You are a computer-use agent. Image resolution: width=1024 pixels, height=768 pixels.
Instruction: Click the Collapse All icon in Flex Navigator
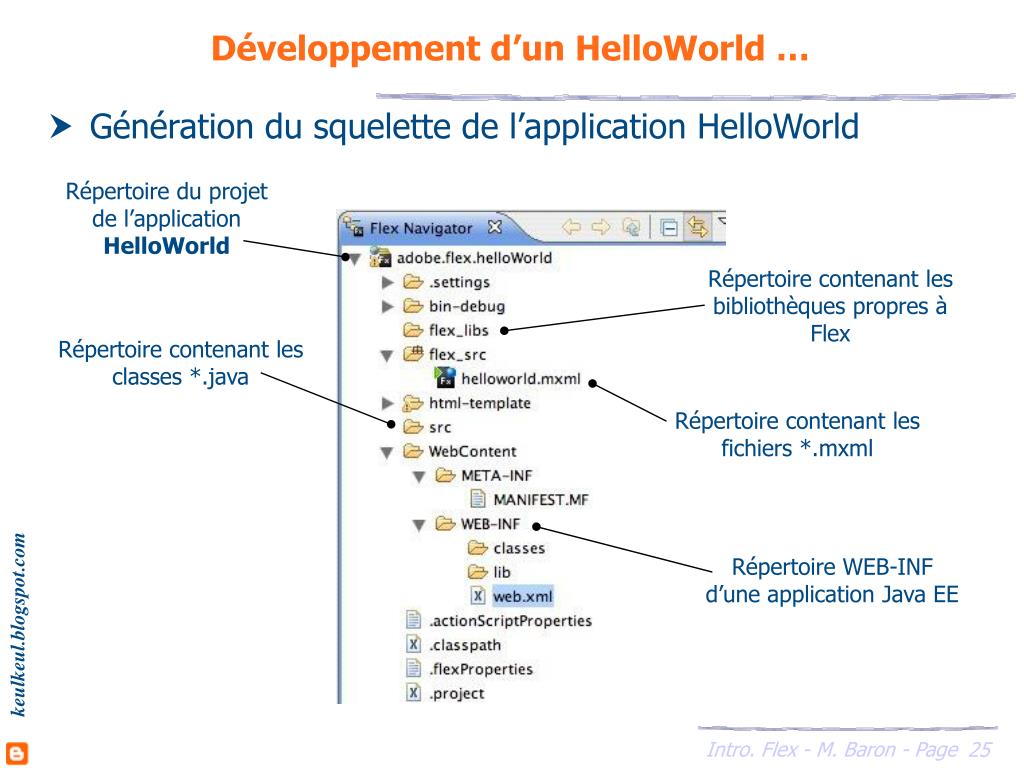pyautogui.click(x=668, y=228)
